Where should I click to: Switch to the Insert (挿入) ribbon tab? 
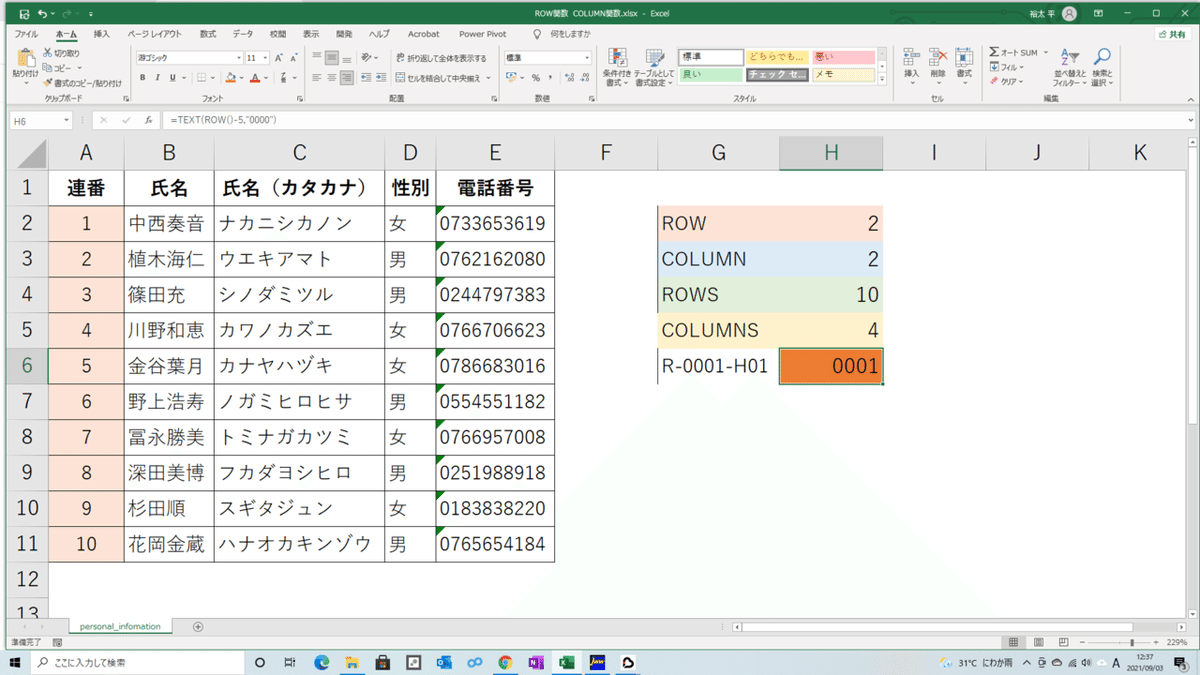[102, 34]
